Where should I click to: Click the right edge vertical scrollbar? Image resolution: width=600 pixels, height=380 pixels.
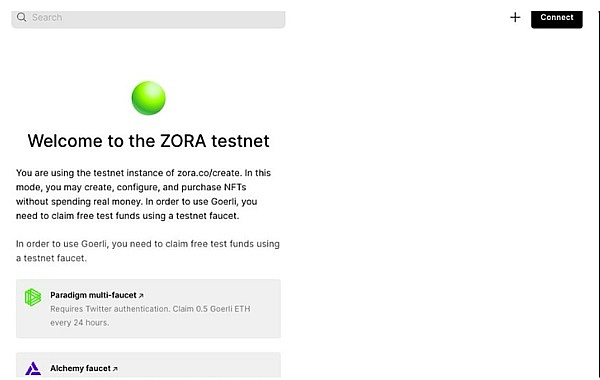pyautogui.click(x=598, y=191)
